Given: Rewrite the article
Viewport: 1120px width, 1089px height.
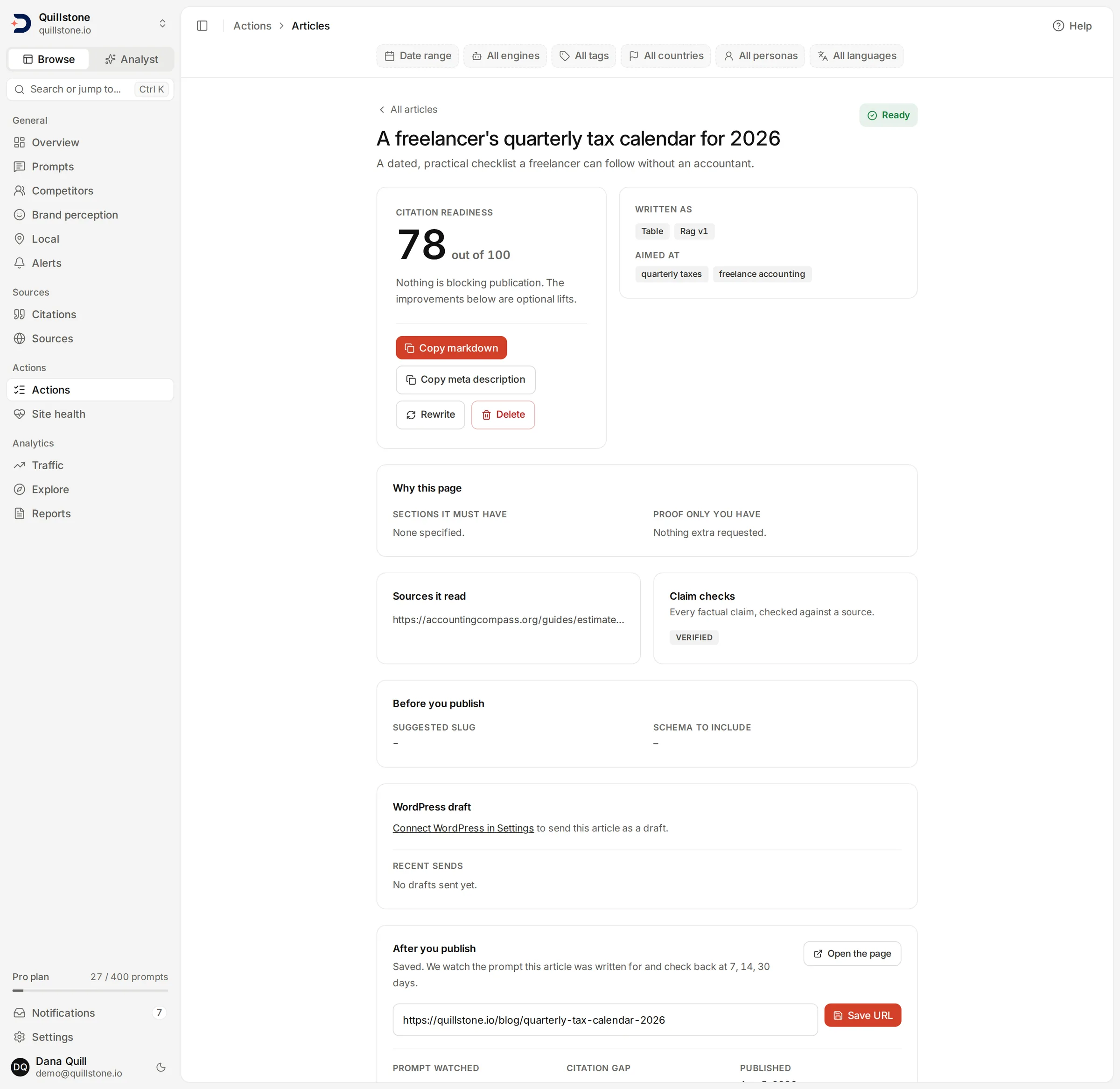Looking at the screenshot, I should (430, 415).
